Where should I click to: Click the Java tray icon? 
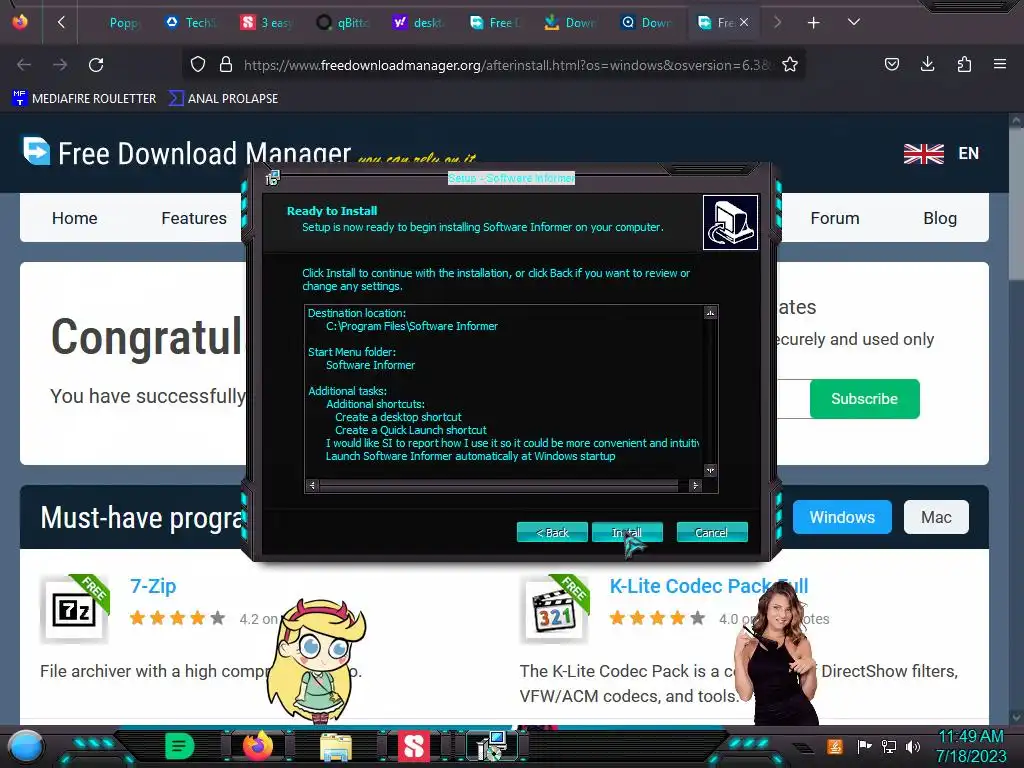[835, 746]
